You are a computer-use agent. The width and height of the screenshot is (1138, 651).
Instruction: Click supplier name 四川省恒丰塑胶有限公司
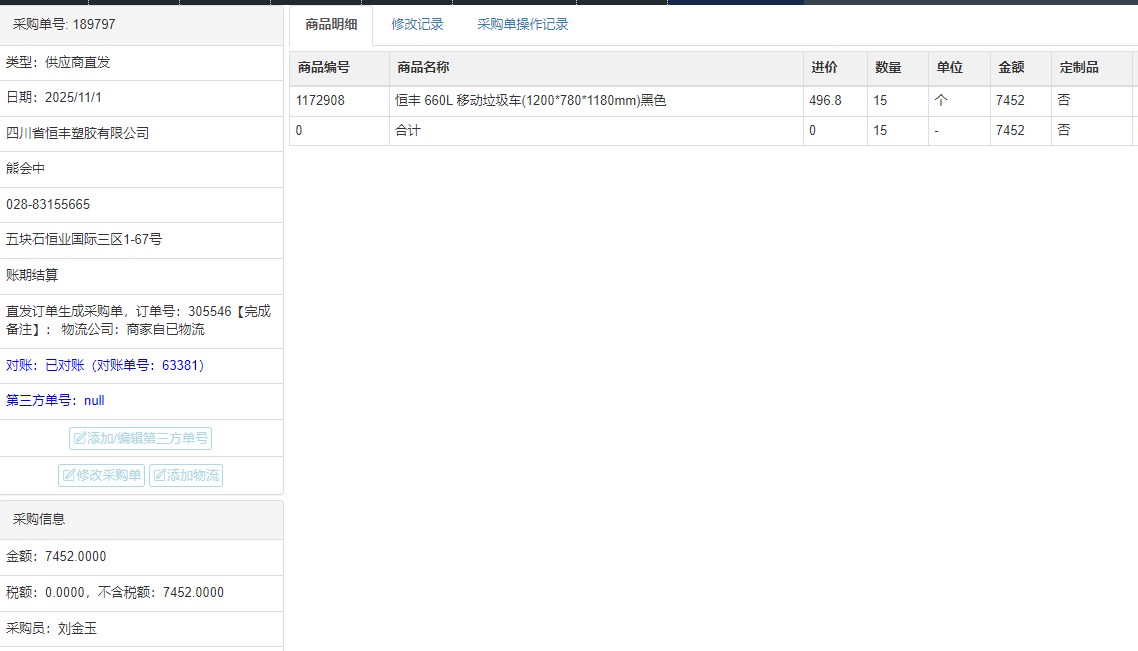77,133
